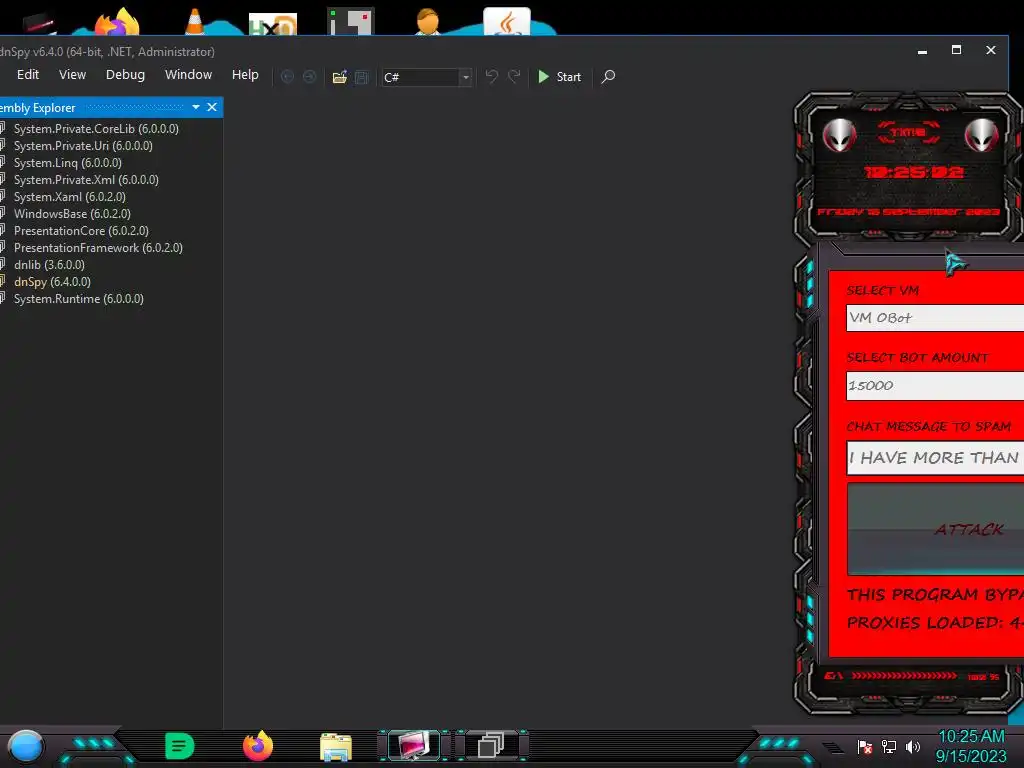Select System.Runtime (6.0.0.0) assembly
This screenshot has height=768, width=1024.
click(x=78, y=298)
